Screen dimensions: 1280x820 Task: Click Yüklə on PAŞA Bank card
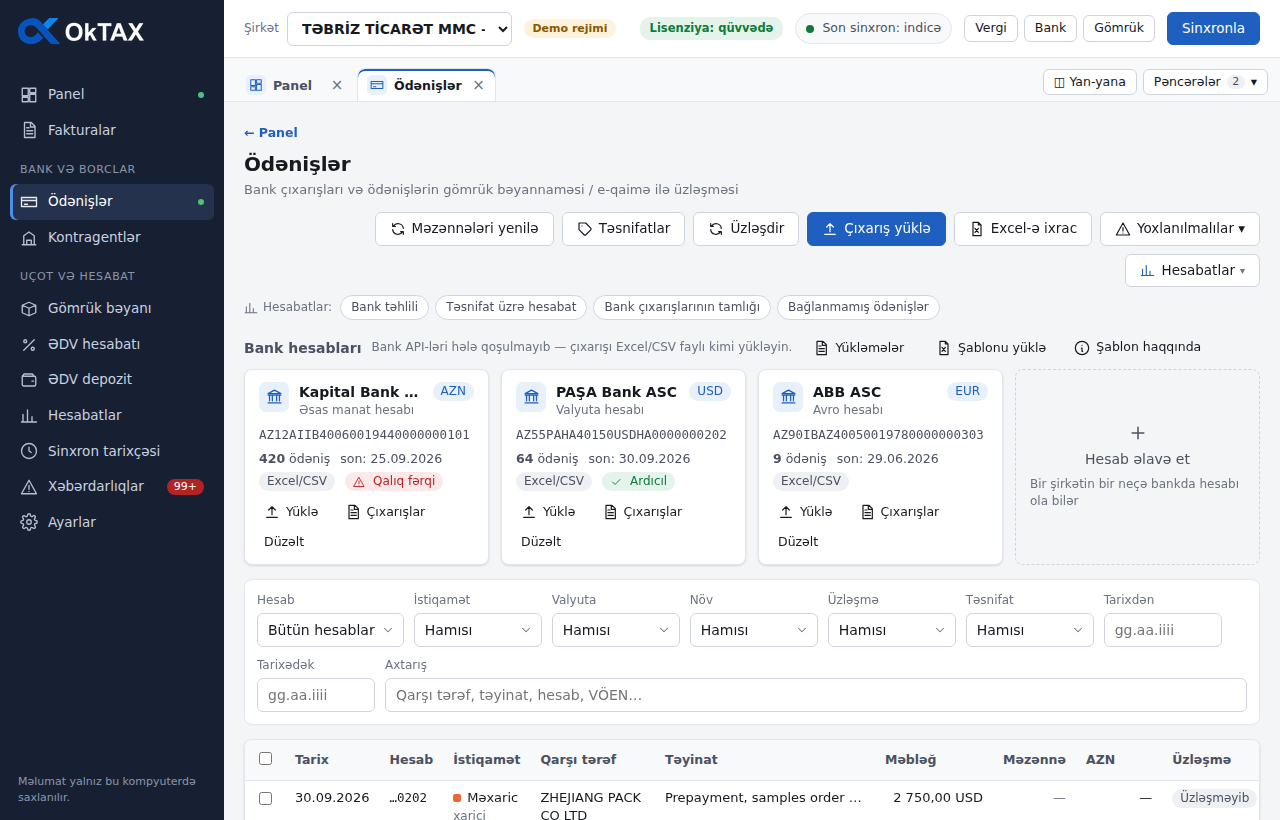tap(548, 511)
